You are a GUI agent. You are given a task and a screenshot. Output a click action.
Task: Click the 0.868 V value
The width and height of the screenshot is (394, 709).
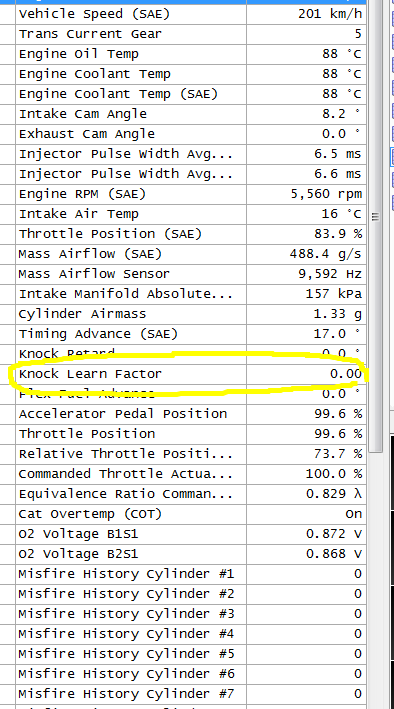(334, 554)
